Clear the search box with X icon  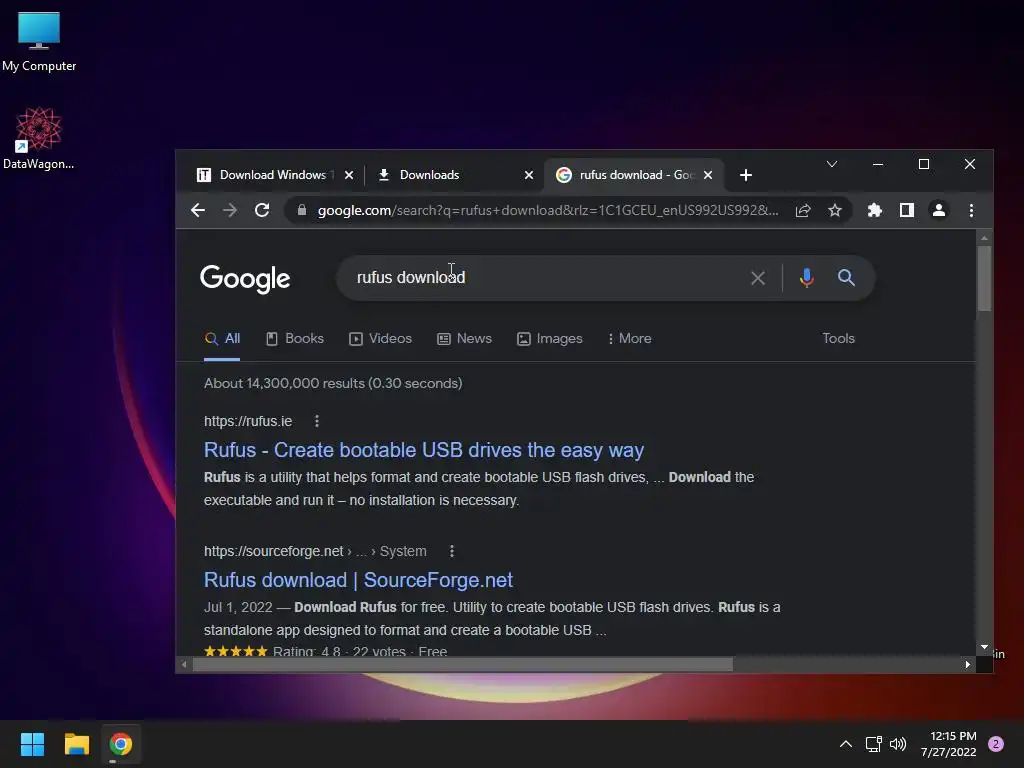pos(758,278)
